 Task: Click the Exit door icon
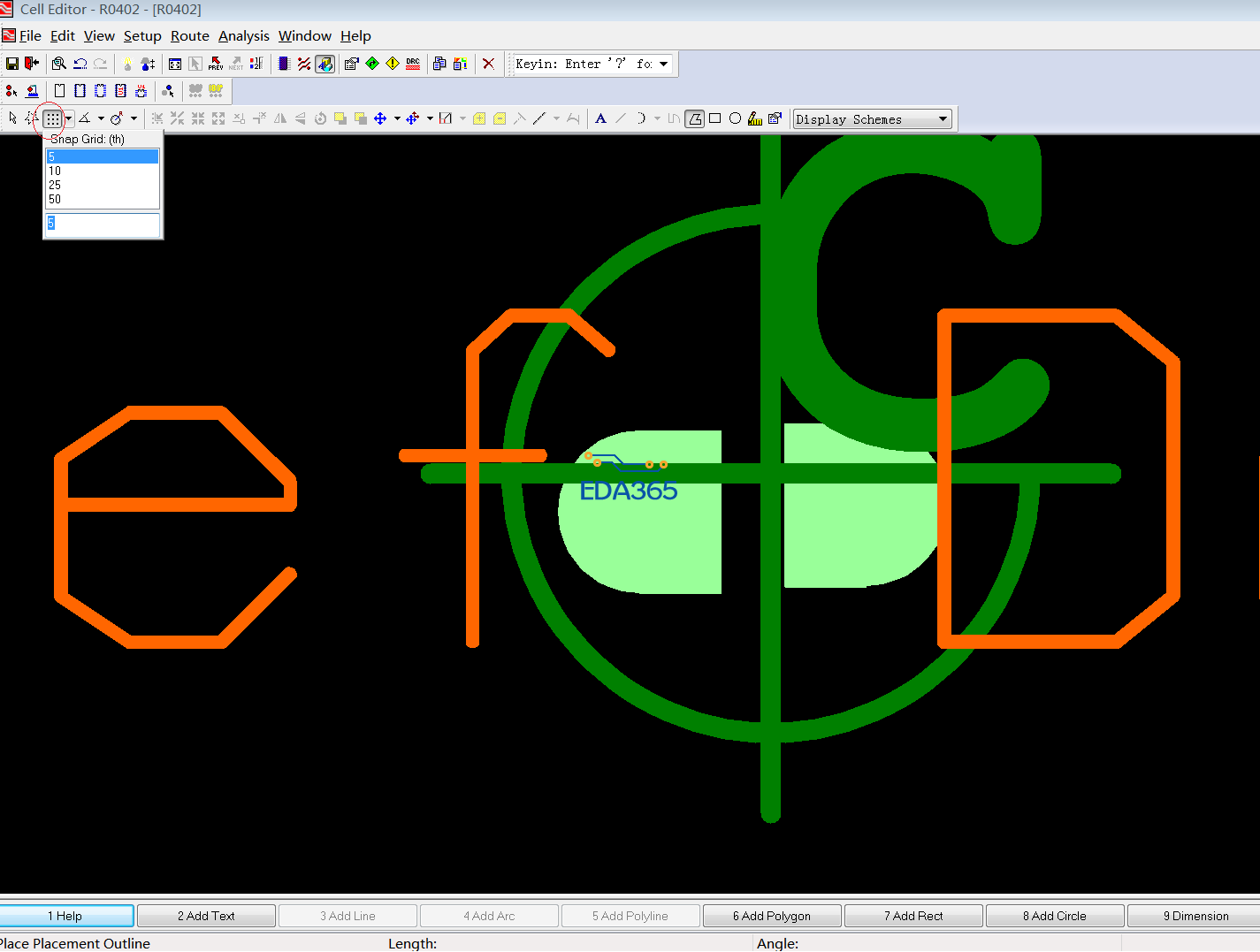32,64
